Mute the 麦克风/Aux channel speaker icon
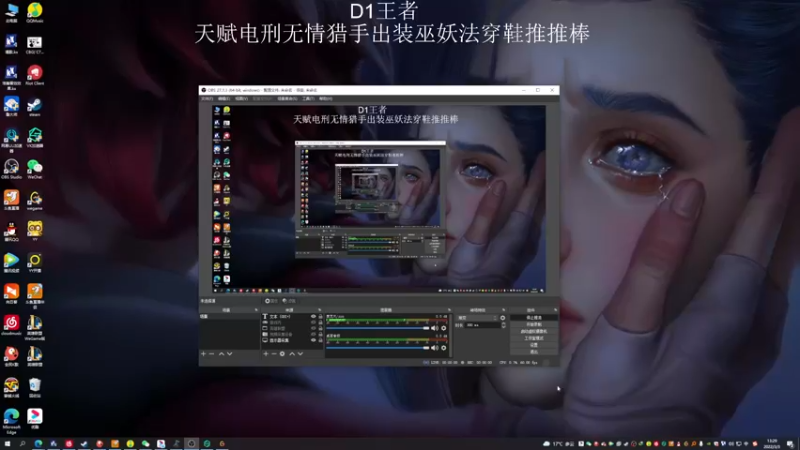This screenshot has height=450, width=800. (x=434, y=328)
